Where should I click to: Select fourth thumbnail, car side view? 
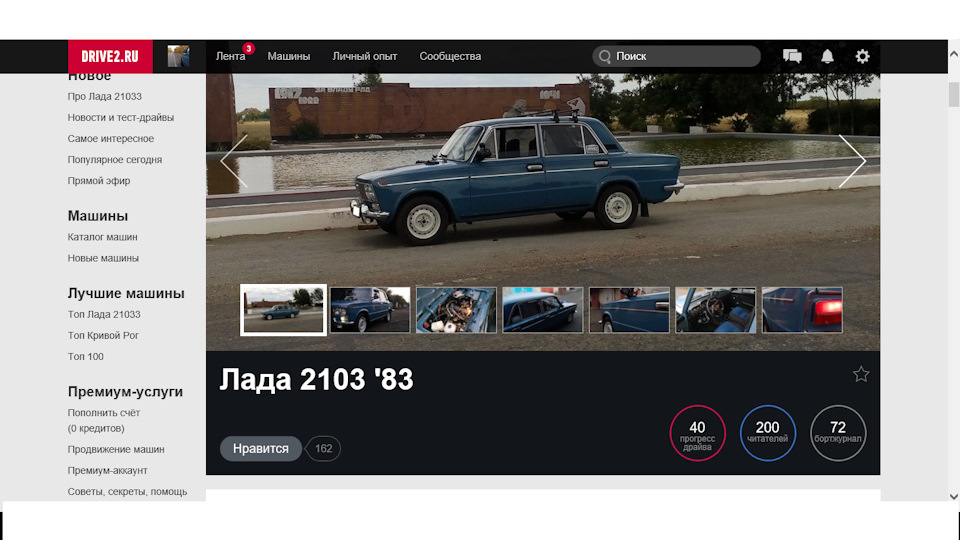tap(542, 310)
